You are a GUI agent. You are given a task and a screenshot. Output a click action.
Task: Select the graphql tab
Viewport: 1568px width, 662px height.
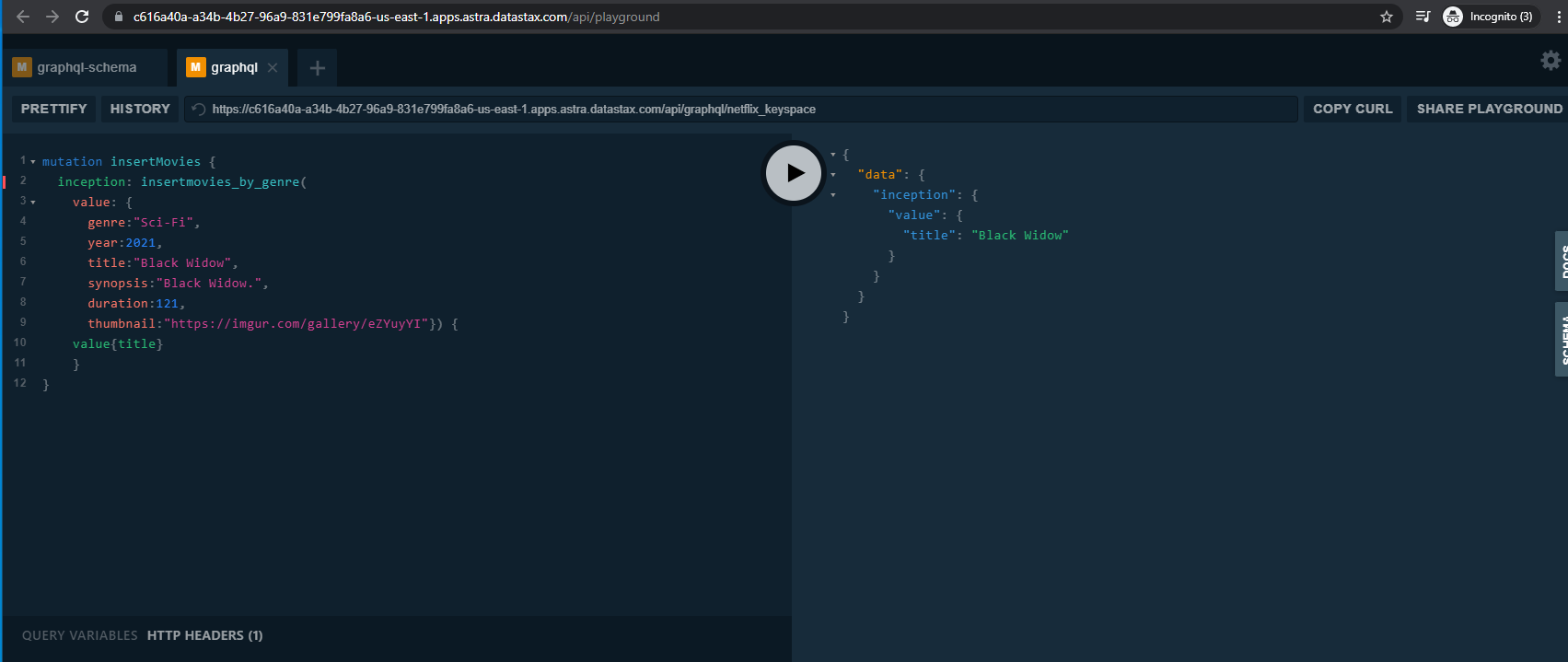tap(232, 67)
